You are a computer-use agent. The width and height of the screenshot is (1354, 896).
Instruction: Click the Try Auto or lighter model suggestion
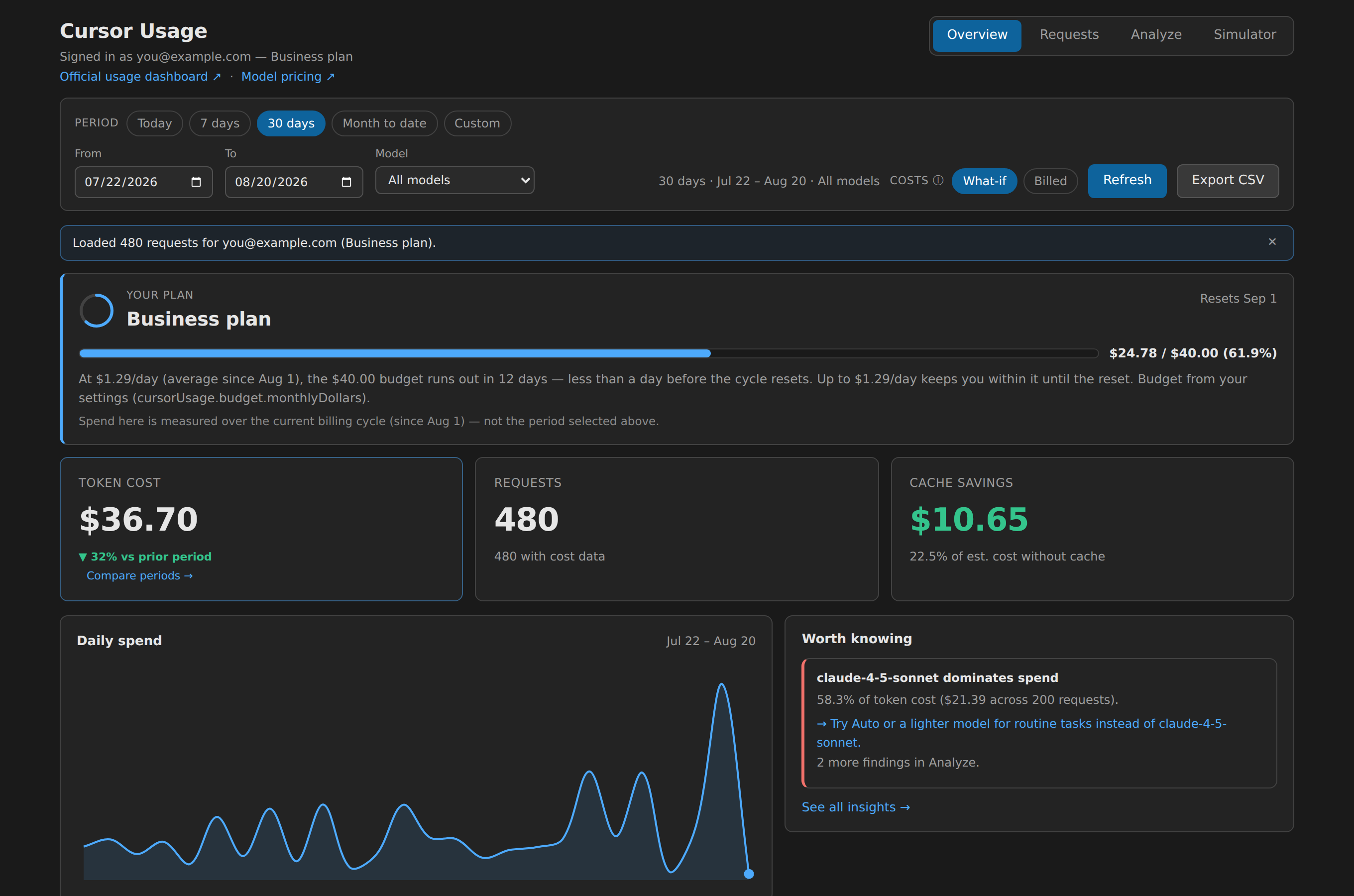1021,733
